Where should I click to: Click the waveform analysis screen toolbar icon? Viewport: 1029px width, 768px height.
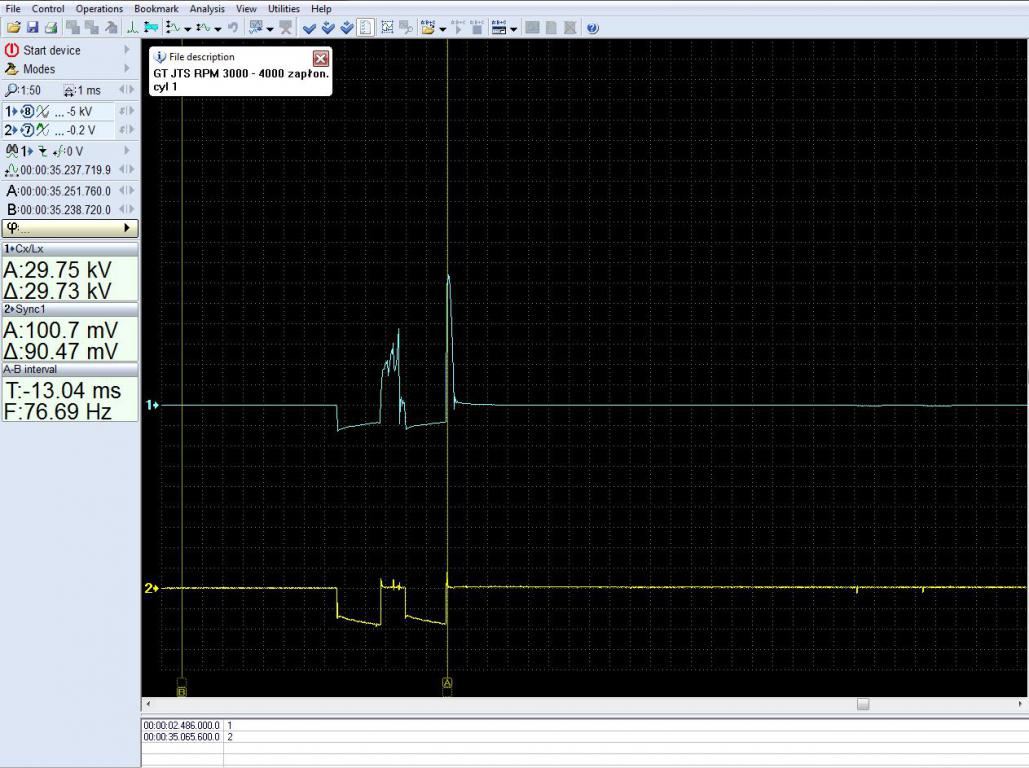pyautogui.click(x=256, y=28)
